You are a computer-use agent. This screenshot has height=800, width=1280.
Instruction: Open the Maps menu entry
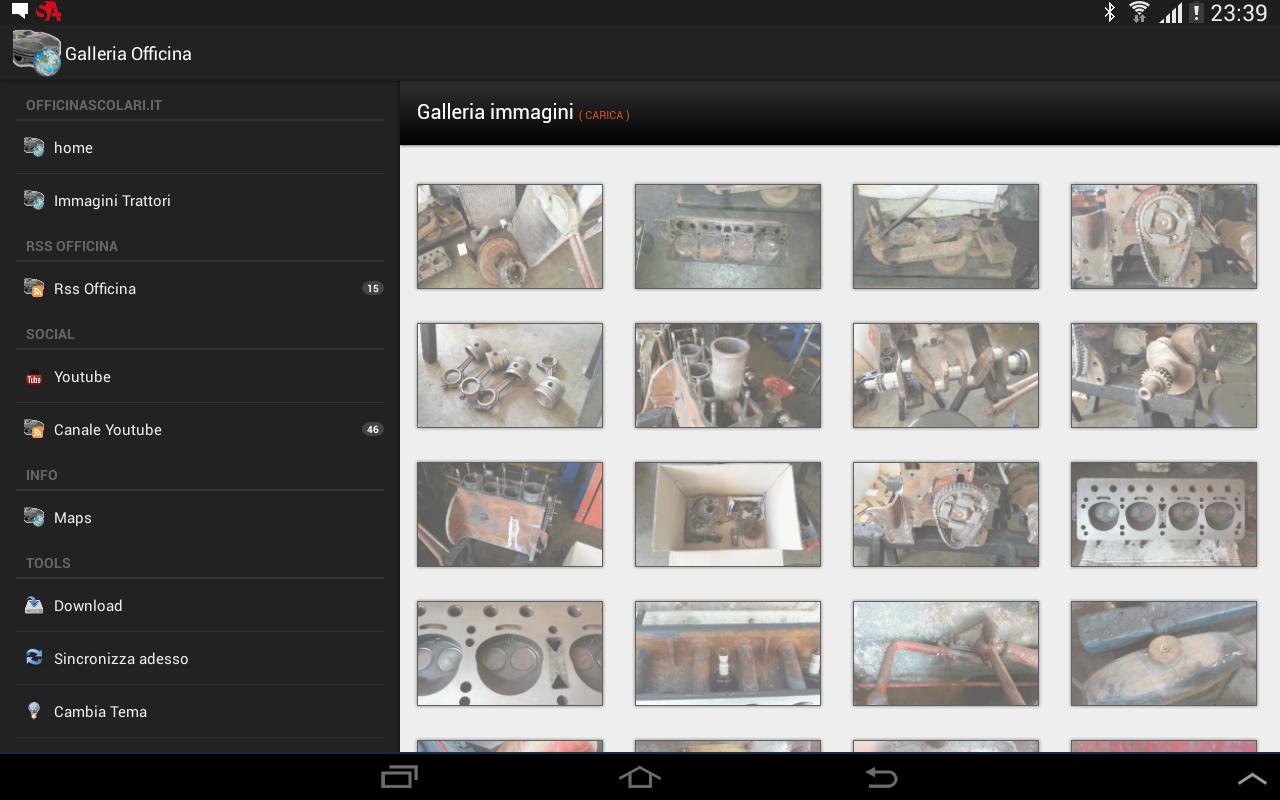click(x=200, y=517)
